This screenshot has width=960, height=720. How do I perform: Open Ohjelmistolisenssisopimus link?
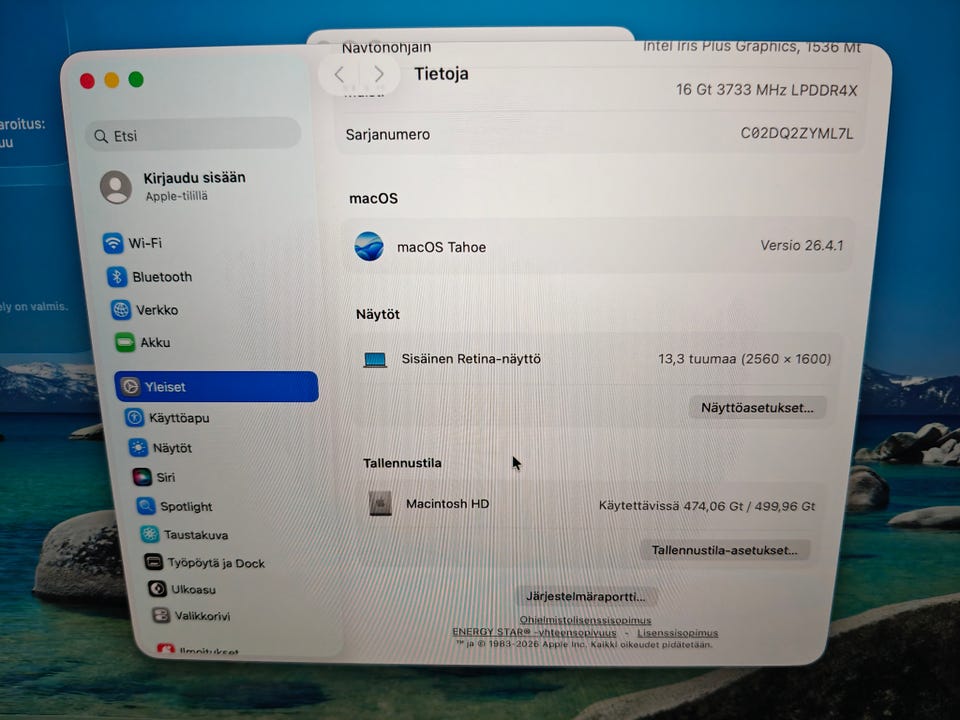(x=585, y=620)
